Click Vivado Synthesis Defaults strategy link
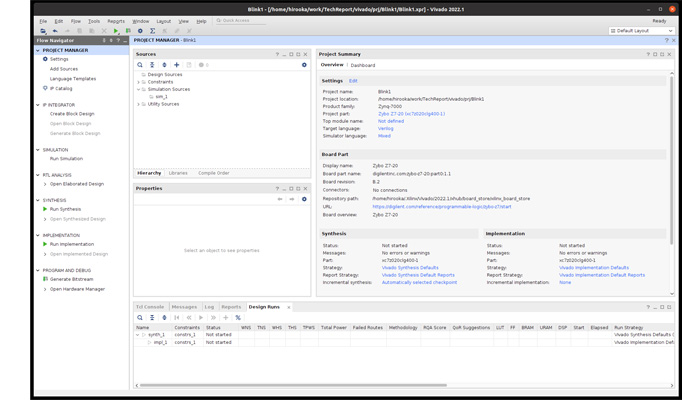 pos(410,267)
